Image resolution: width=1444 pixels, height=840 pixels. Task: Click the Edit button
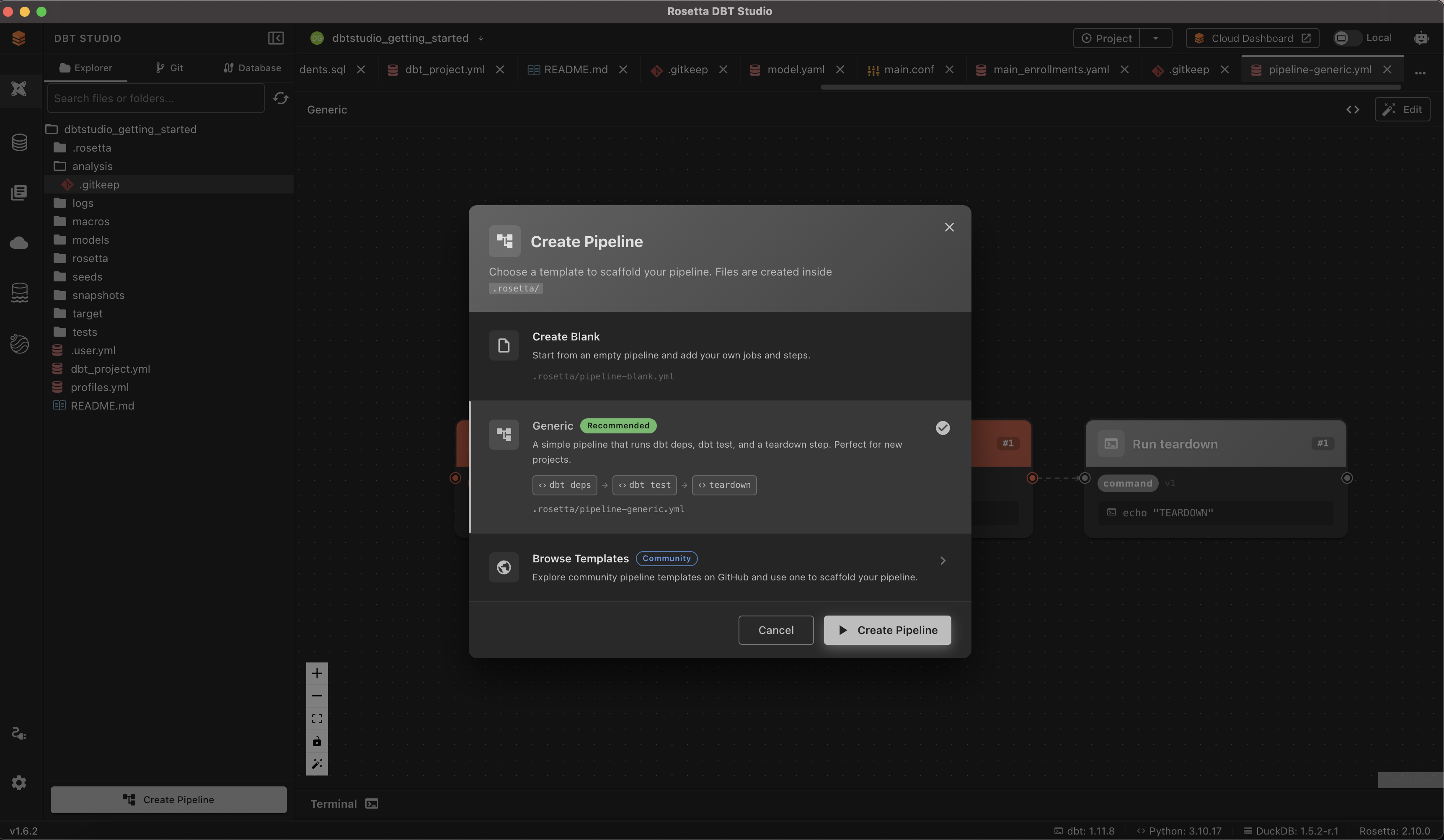(1402, 109)
